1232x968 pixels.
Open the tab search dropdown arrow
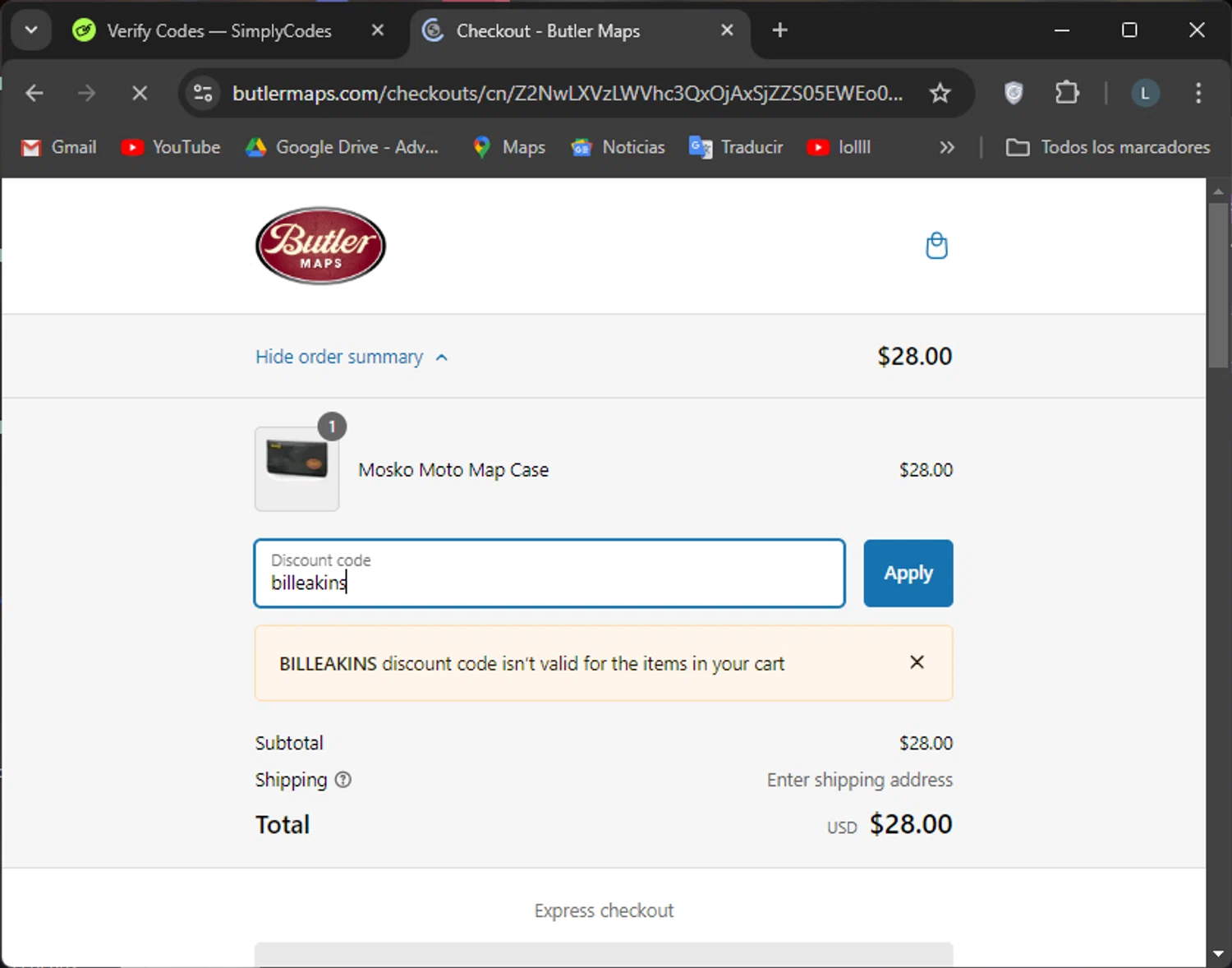(31, 30)
